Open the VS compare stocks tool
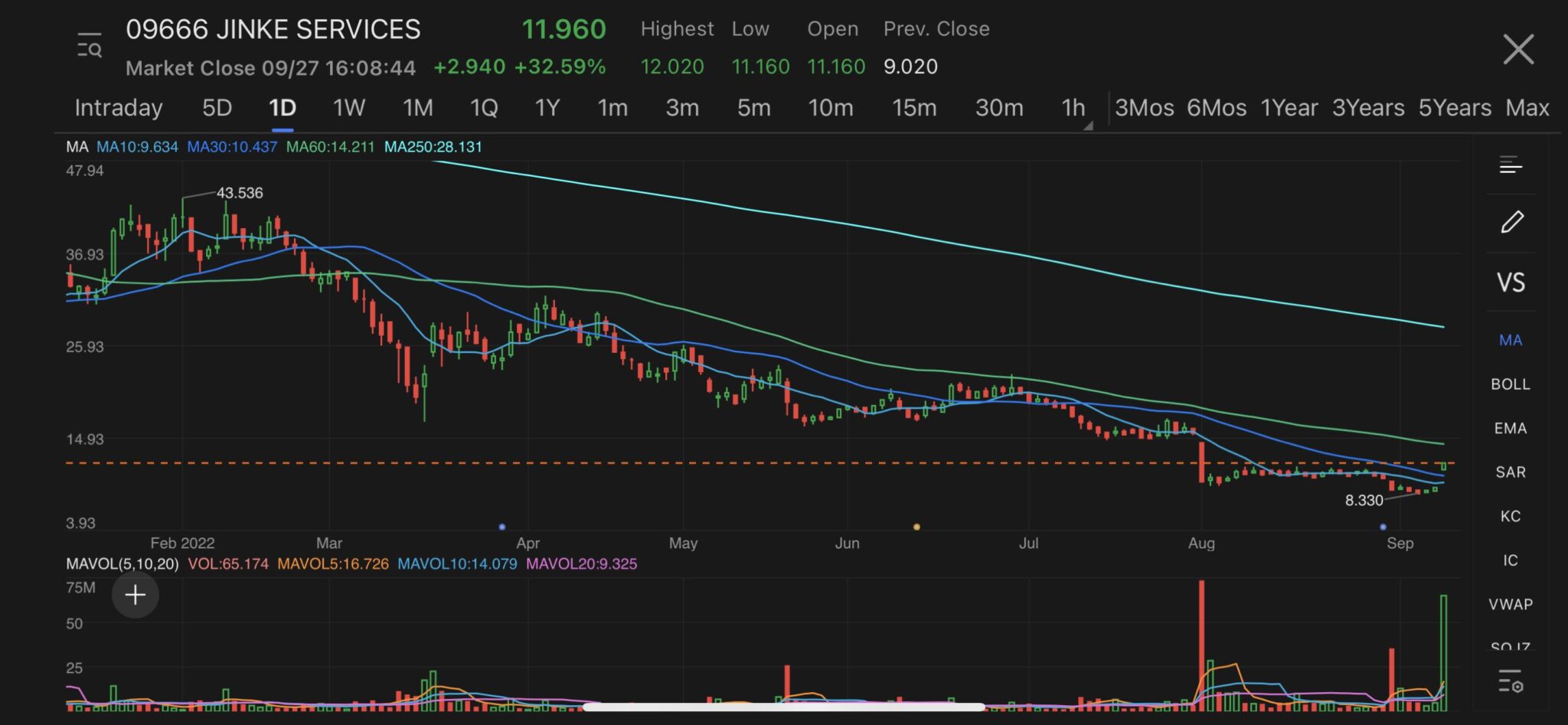Image resolution: width=1568 pixels, height=725 pixels. 1511,282
